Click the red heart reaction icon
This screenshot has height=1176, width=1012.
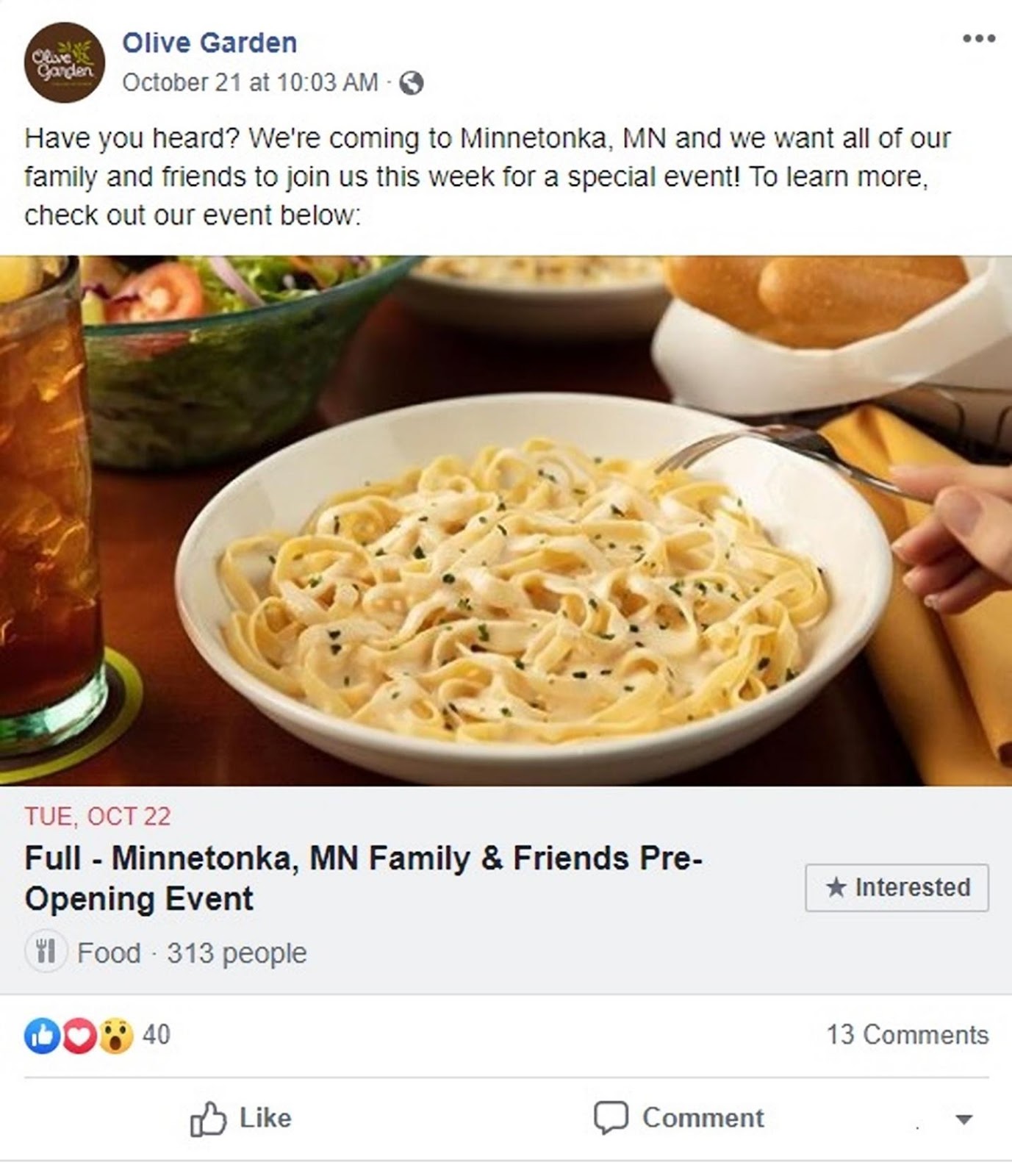pyautogui.click(x=79, y=1036)
